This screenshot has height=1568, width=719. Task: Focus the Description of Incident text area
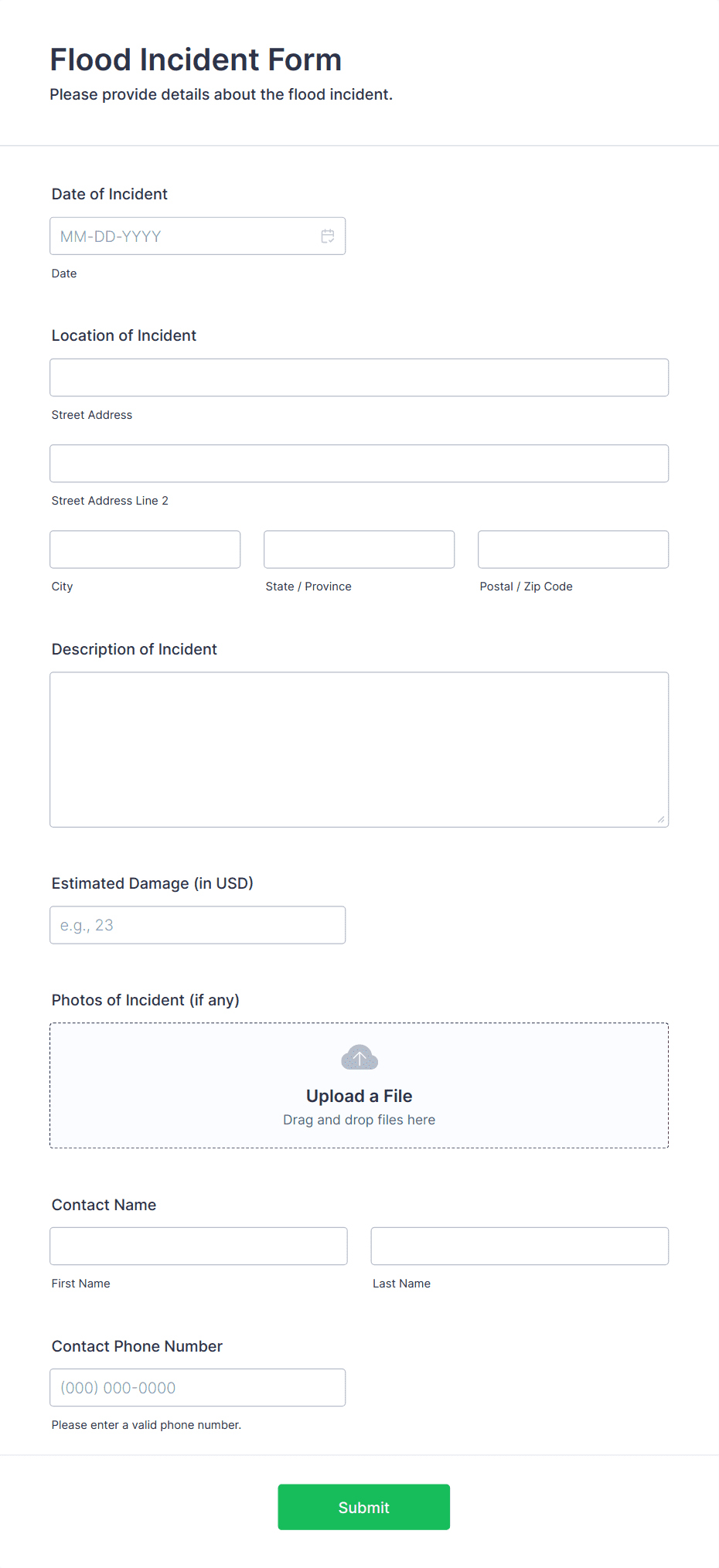click(359, 750)
